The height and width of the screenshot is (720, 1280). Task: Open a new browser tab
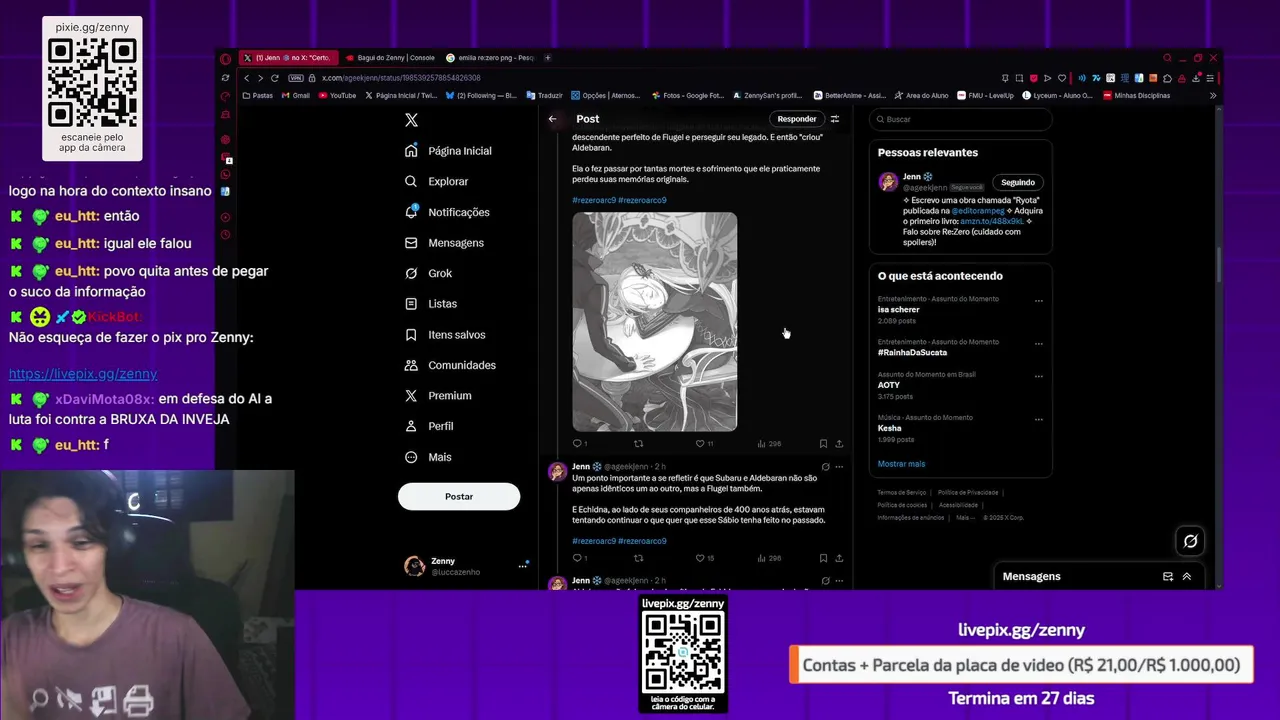(x=547, y=58)
